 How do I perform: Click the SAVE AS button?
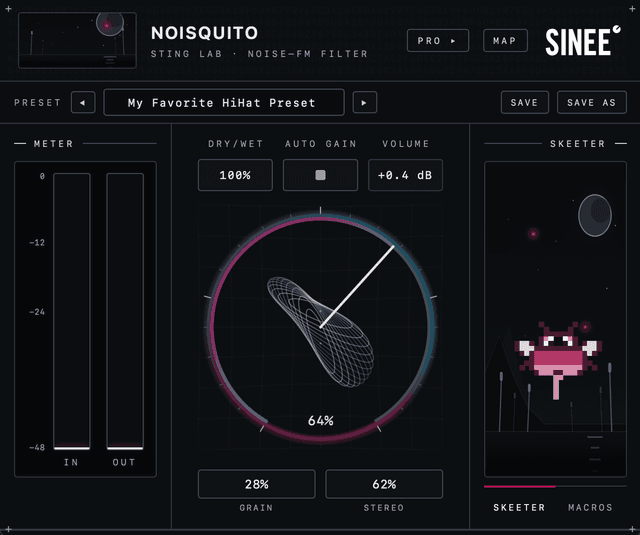[591, 102]
